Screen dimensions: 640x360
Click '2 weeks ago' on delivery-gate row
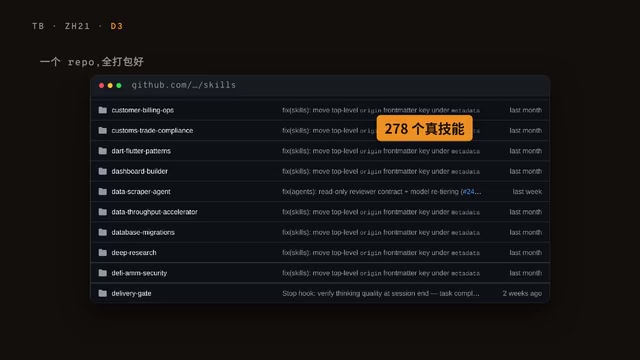pos(522,293)
